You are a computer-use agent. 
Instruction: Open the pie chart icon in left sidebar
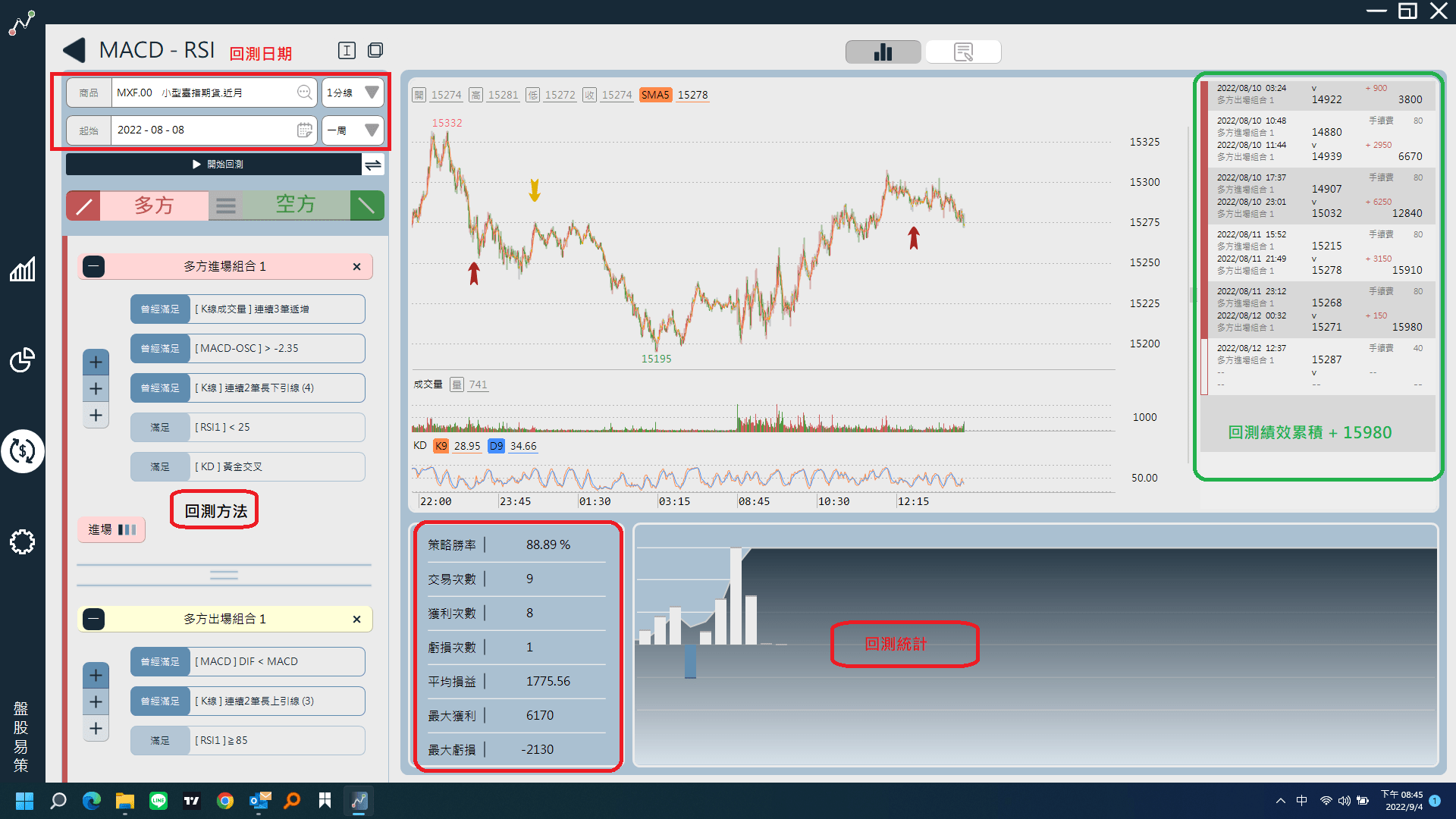pyautogui.click(x=22, y=359)
